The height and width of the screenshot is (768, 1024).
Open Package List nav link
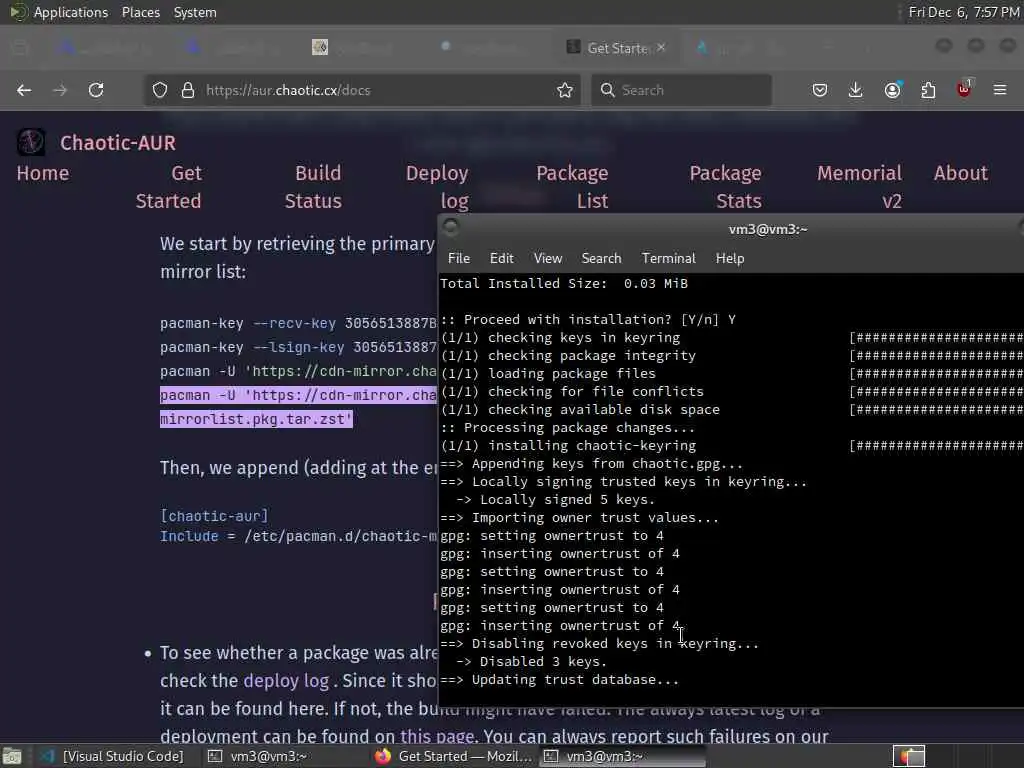click(573, 187)
